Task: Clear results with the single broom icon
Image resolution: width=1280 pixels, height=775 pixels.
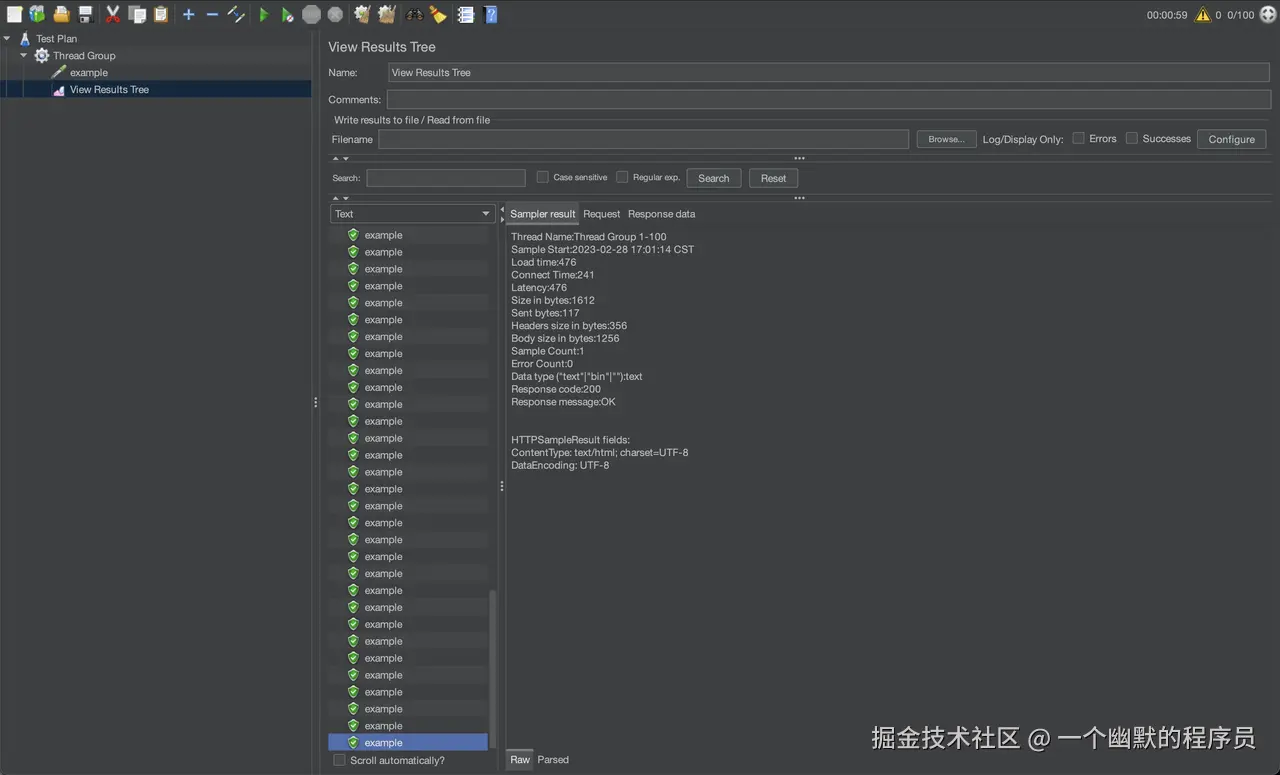Action: point(362,14)
